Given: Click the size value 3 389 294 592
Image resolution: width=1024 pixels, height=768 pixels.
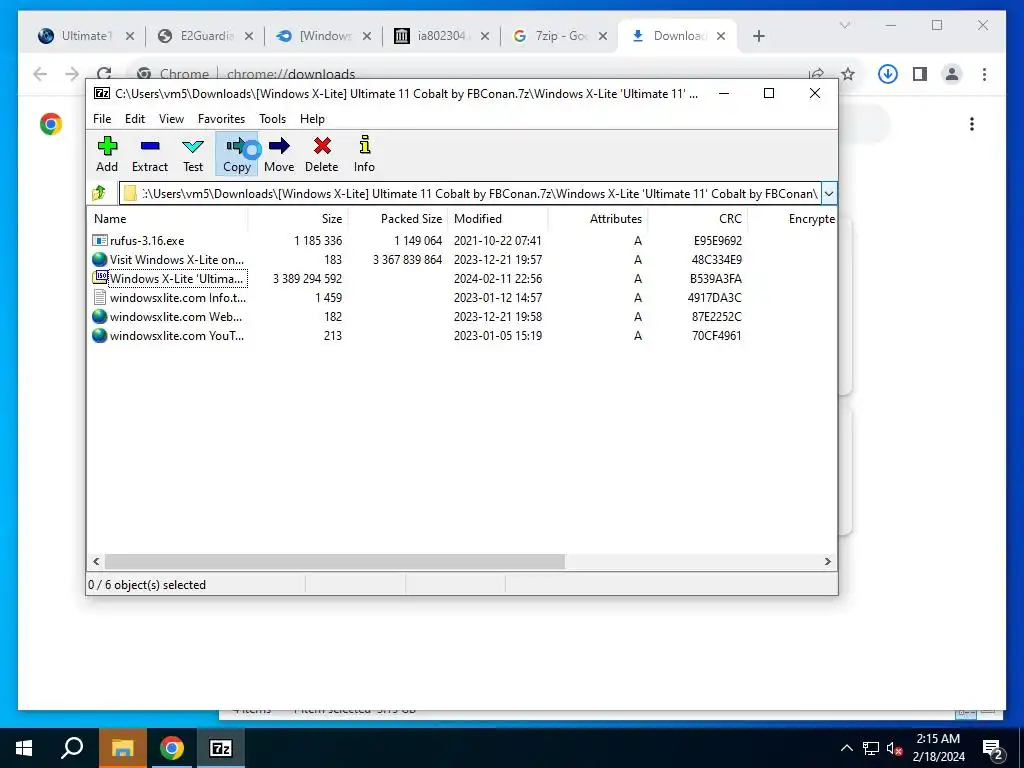Looking at the screenshot, I should 308,279.
